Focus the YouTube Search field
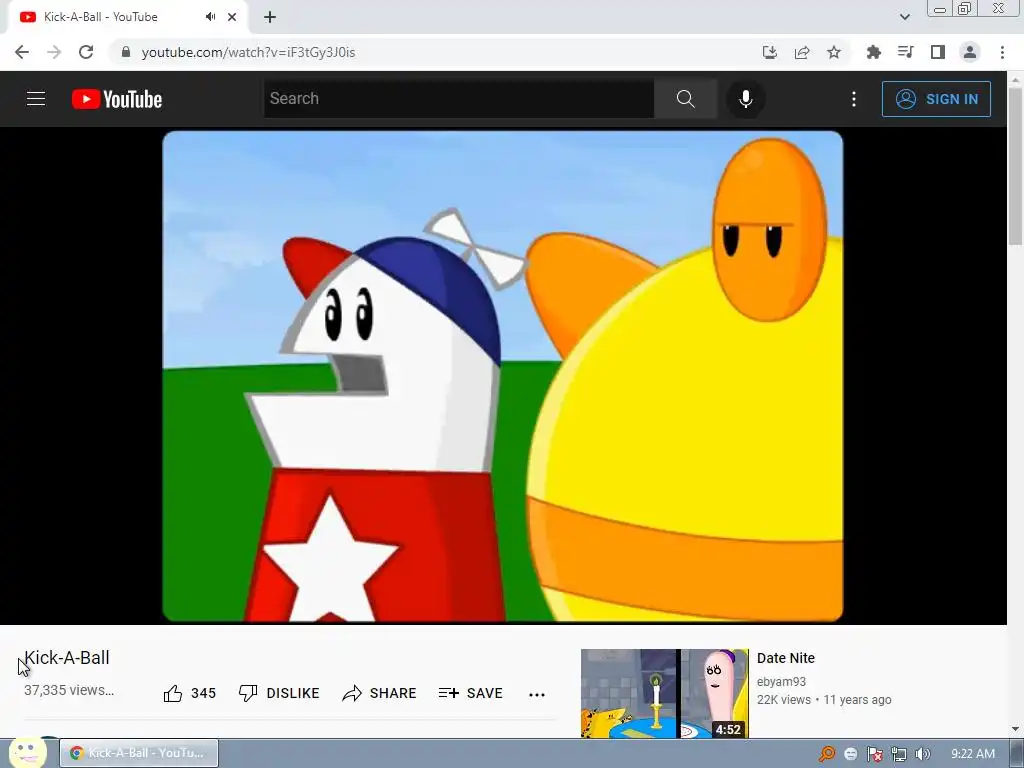 458,99
